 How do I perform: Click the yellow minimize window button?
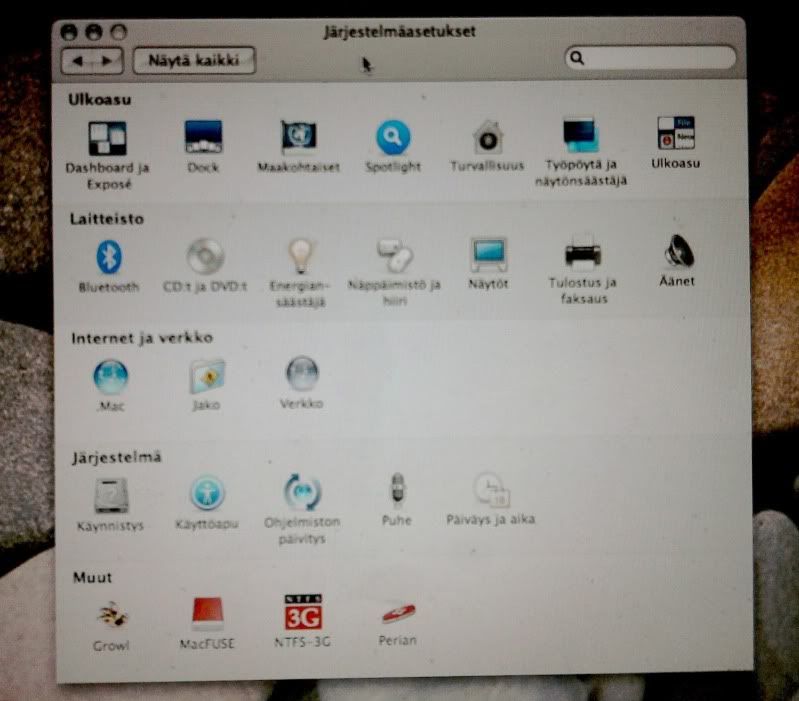(94, 33)
